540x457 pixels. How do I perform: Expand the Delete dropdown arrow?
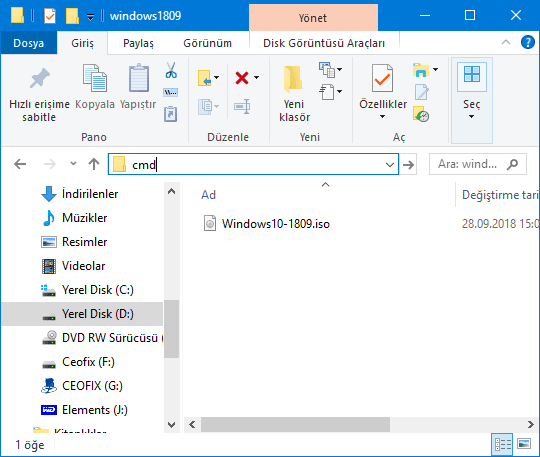tap(257, 77)
